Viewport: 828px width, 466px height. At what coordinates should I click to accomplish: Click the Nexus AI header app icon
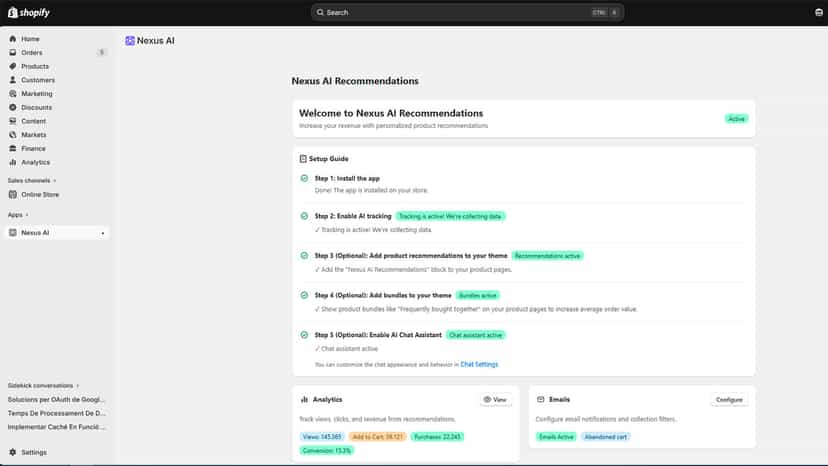coord(130,41)
